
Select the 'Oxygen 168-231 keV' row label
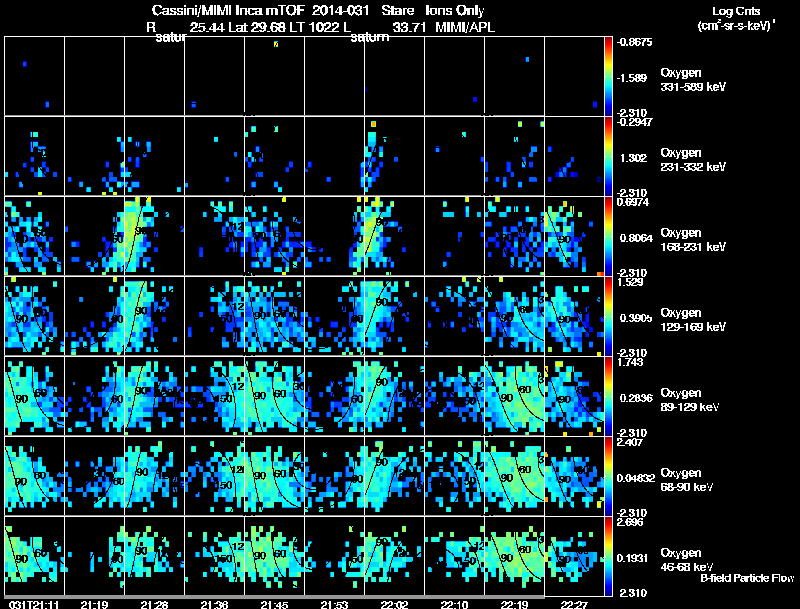[693, 240]
